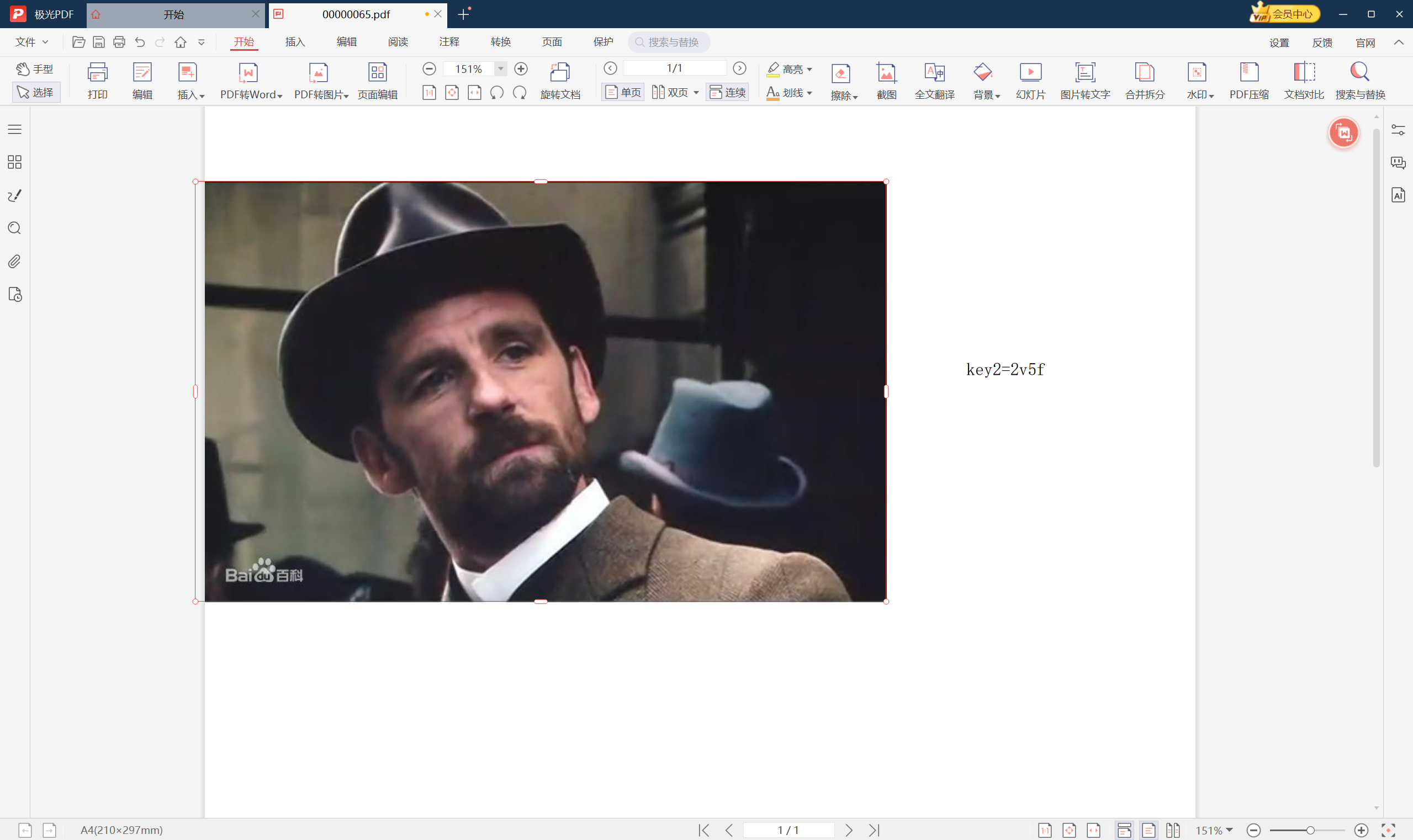This screenshot has height=840, width=1413.
Task: Switch to the 开始 home document tab
Action: point(174,14)
